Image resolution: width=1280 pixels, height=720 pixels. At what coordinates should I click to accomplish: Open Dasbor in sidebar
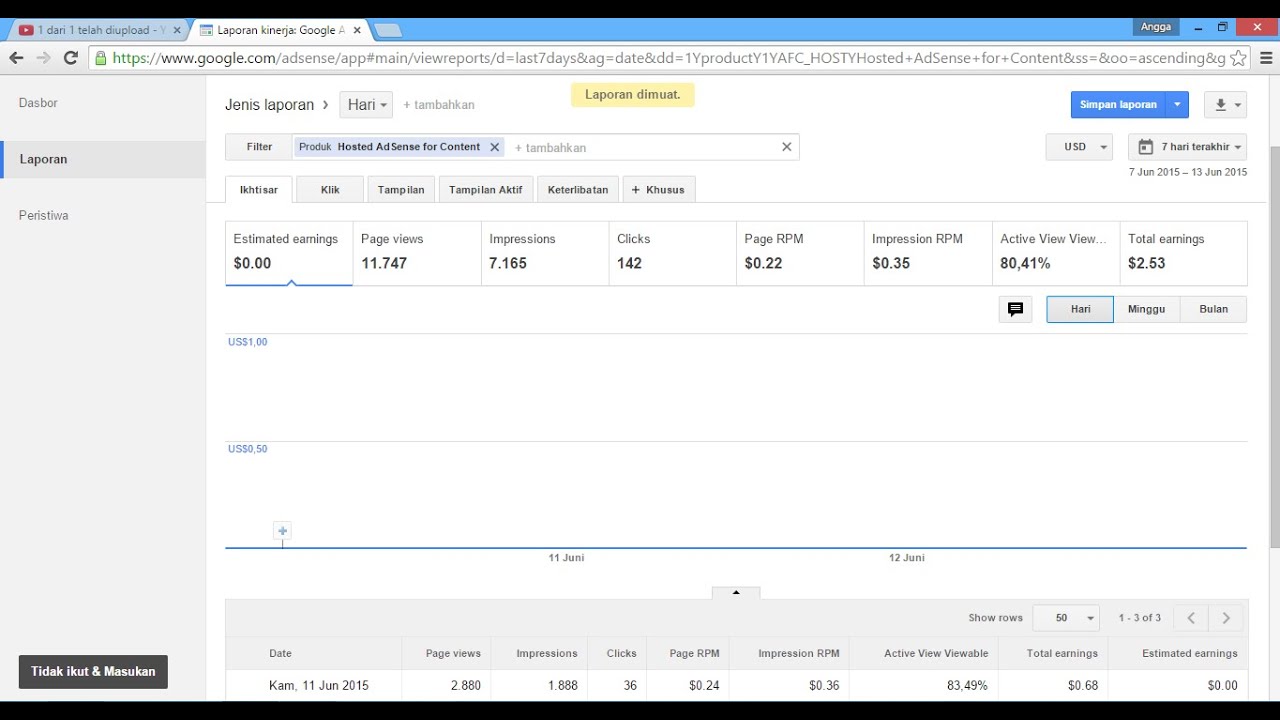(38, 103)
